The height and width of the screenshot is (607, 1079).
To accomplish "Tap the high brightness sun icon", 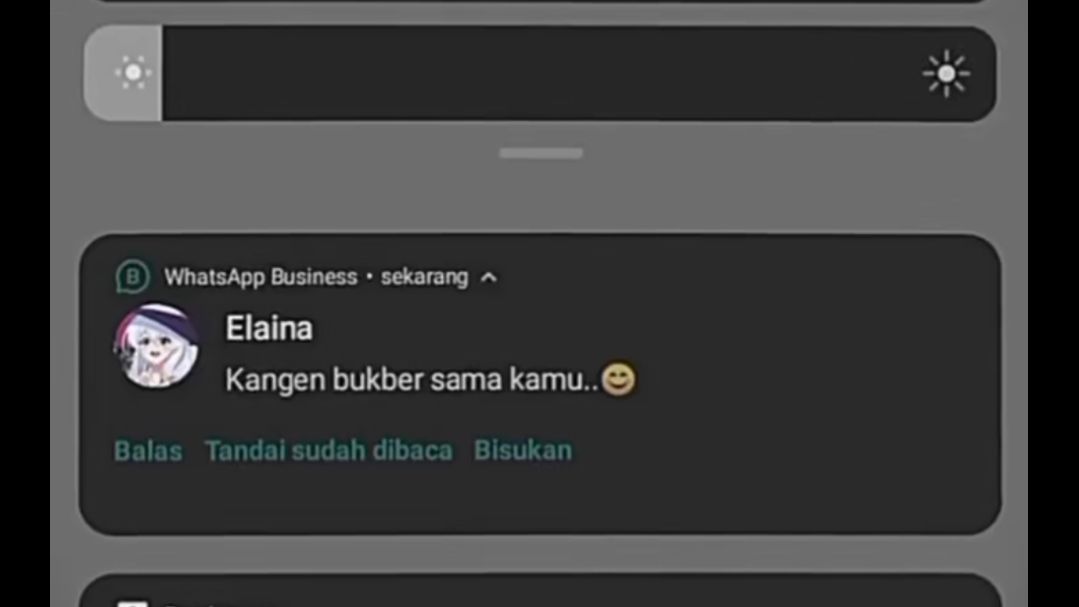I will [x=946, y=73].
